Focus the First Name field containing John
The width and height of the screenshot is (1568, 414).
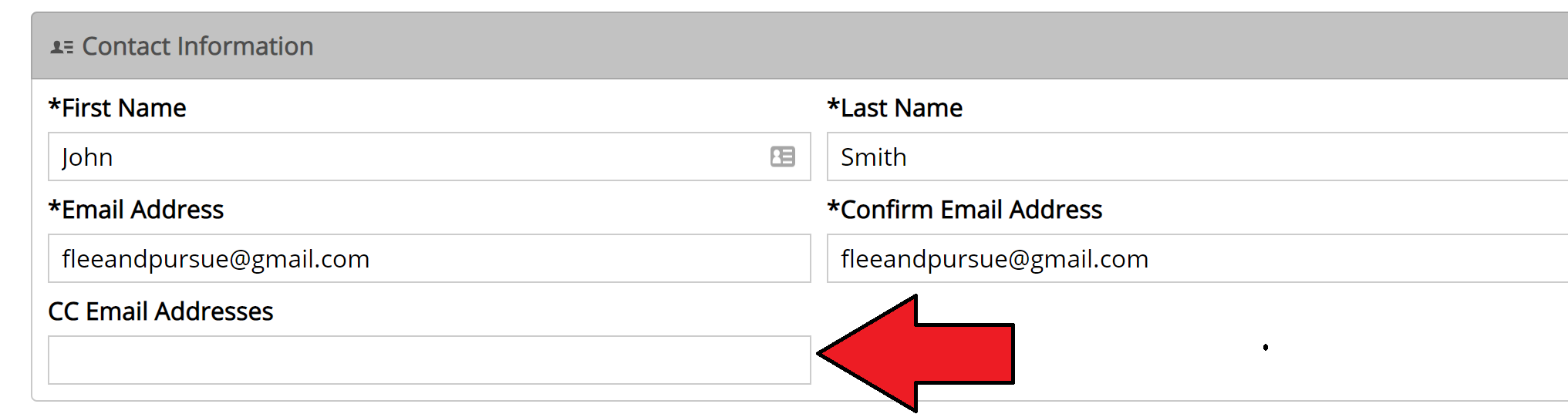pyautogui.click(x=430, y=157)
